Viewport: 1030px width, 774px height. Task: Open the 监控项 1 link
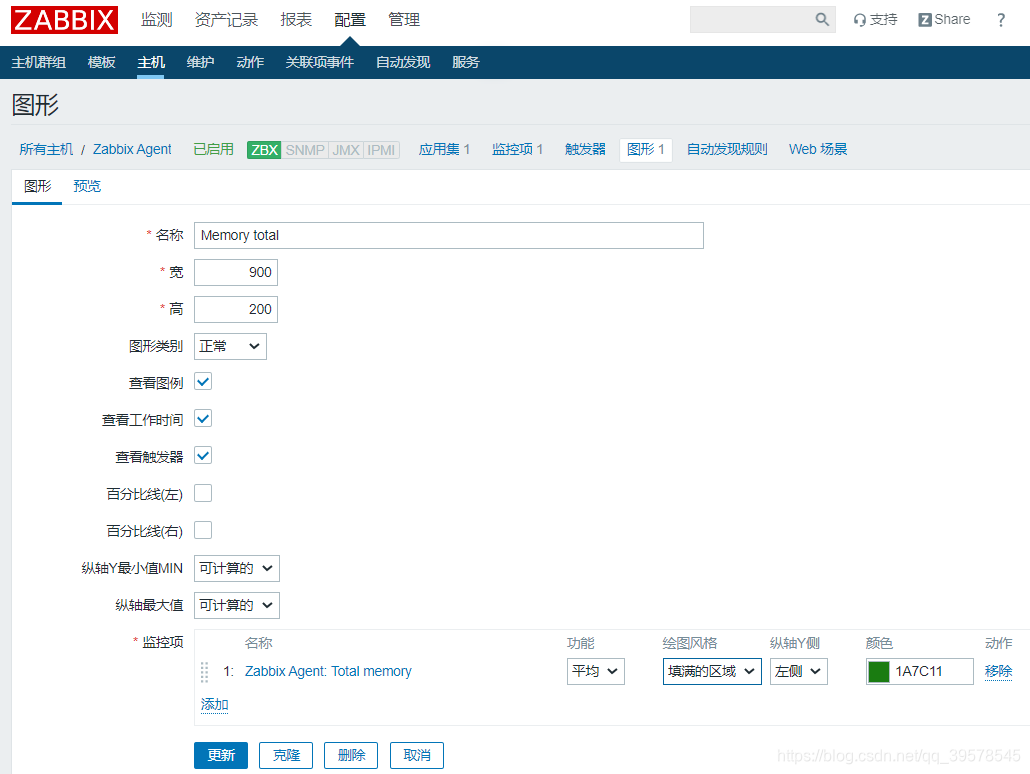point(517,150)
